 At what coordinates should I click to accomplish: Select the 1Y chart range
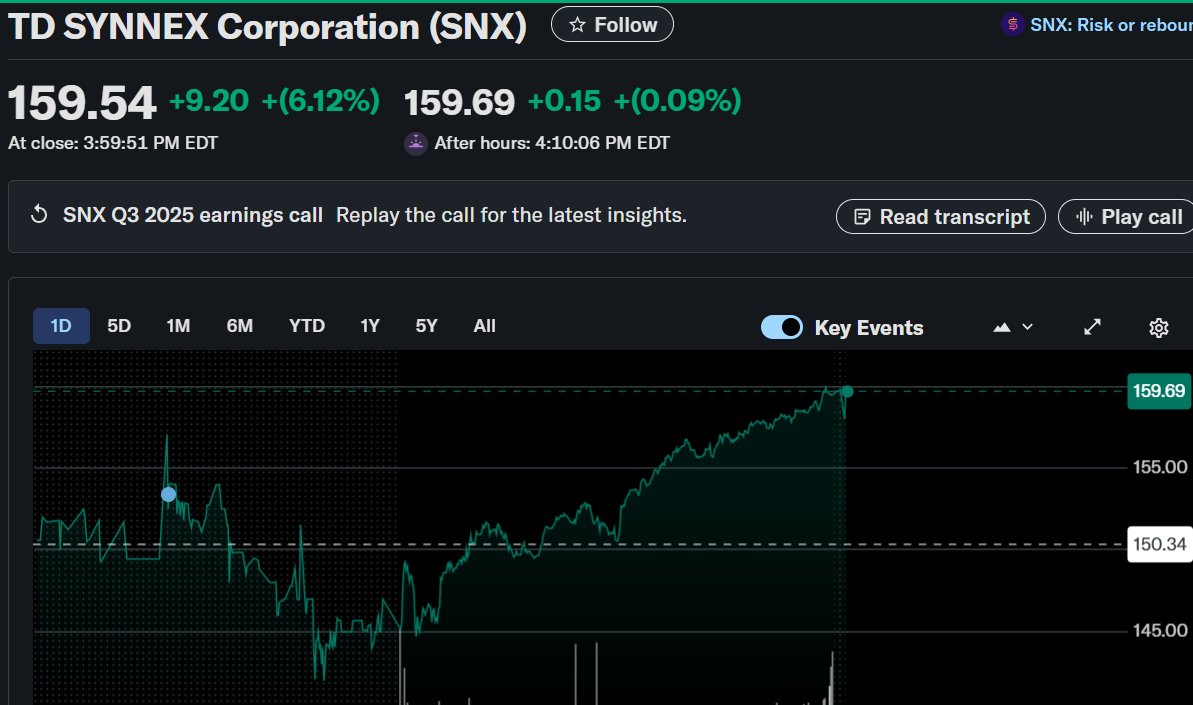(370, 326)
